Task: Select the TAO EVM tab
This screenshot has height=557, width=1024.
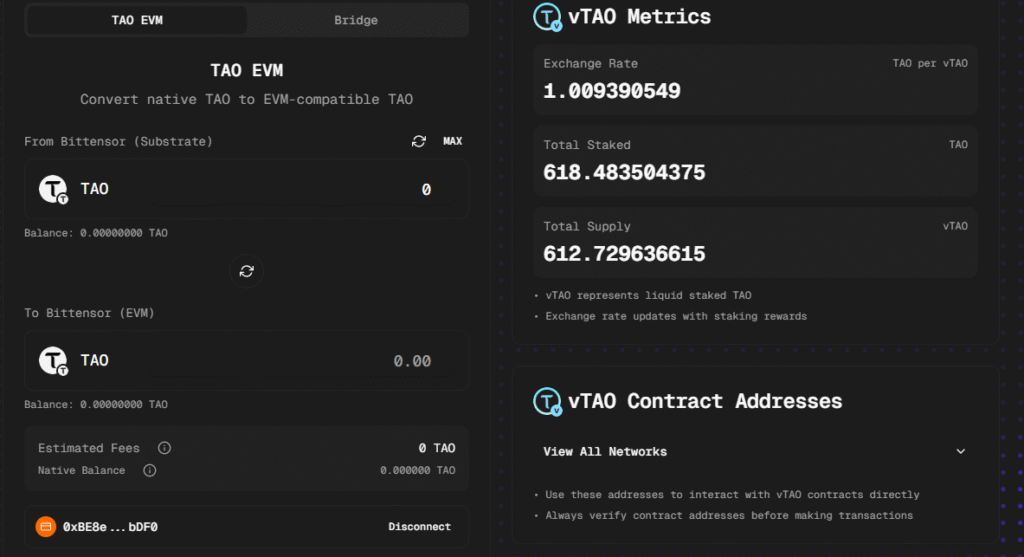Action: 136,20
